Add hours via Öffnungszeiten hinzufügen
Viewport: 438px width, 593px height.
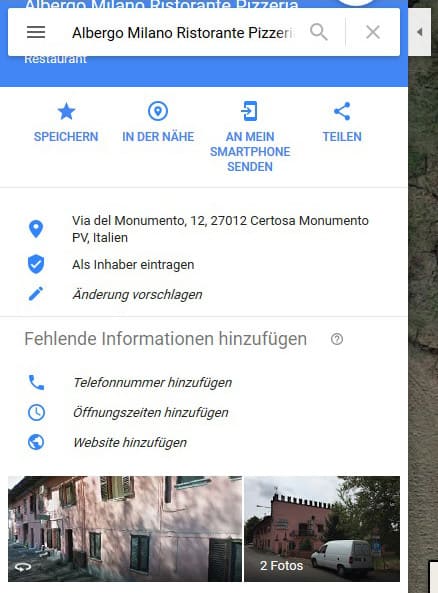pos(151,412)
